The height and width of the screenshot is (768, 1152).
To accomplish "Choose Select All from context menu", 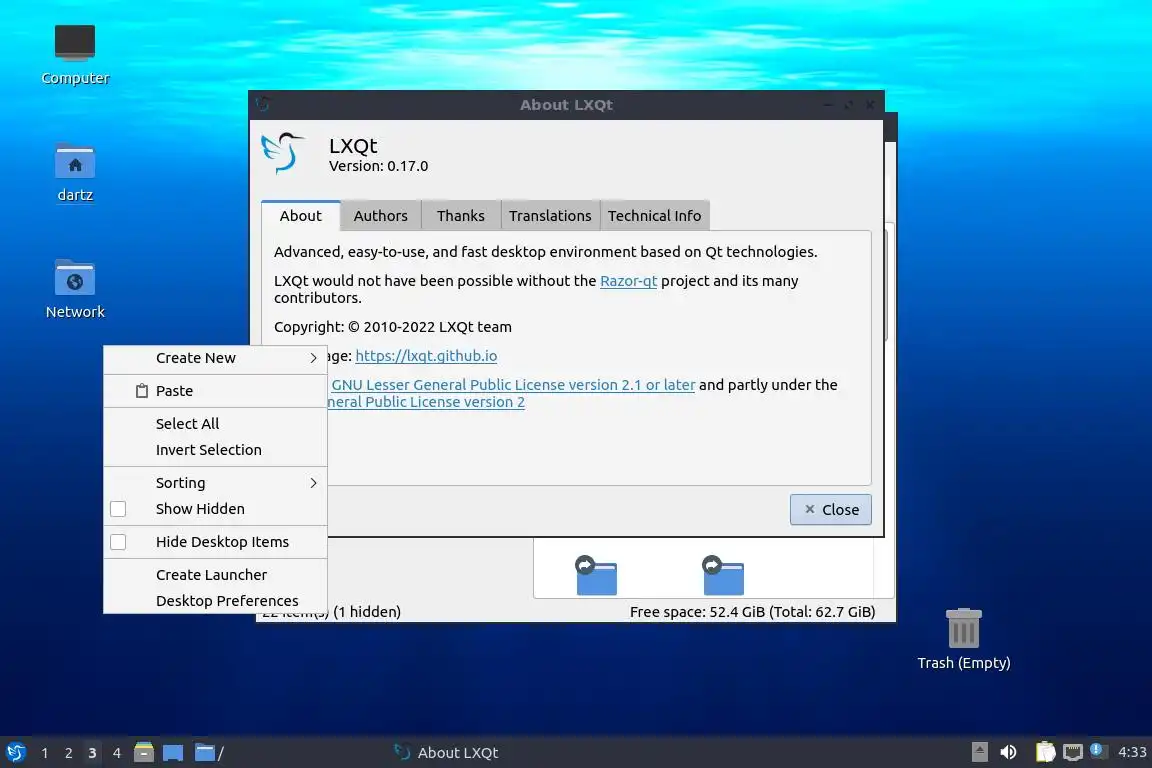I will 215,423.
